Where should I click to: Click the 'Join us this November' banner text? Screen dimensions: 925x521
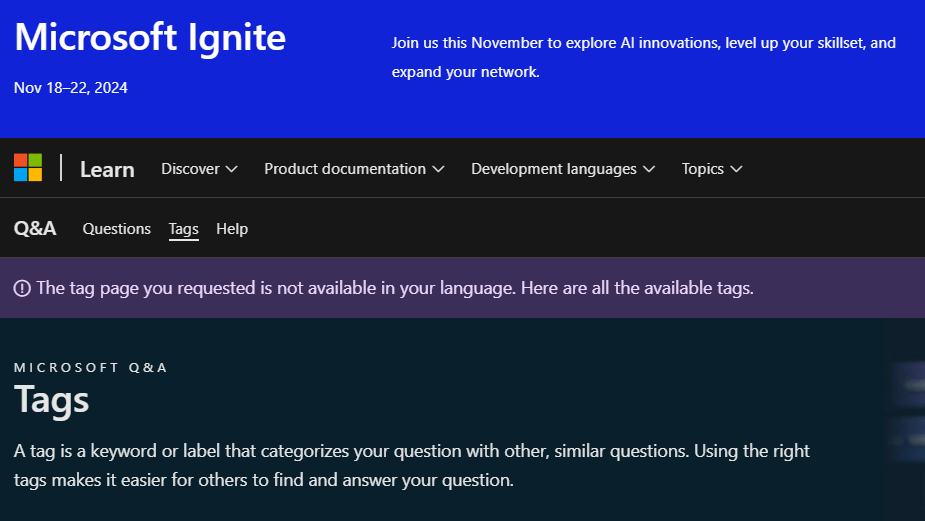644,57
